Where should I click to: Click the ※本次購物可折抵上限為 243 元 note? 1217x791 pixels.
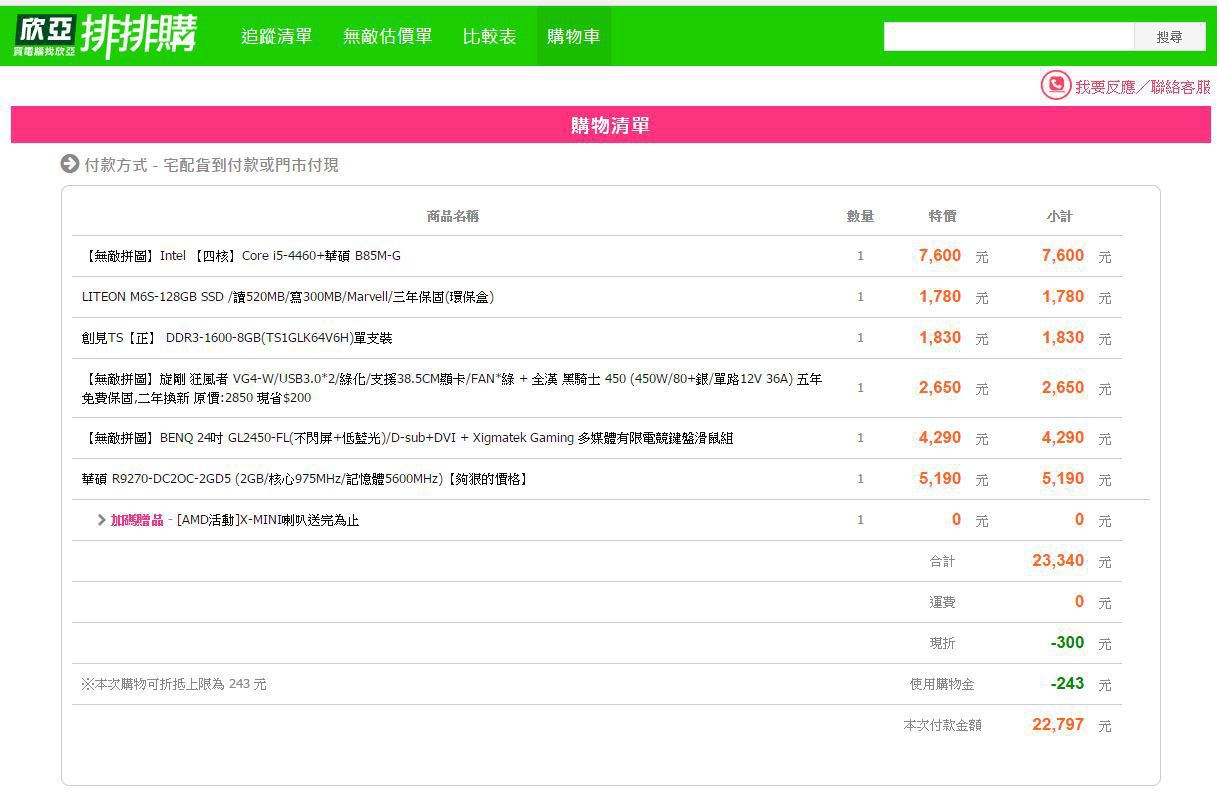pos(174,685)
